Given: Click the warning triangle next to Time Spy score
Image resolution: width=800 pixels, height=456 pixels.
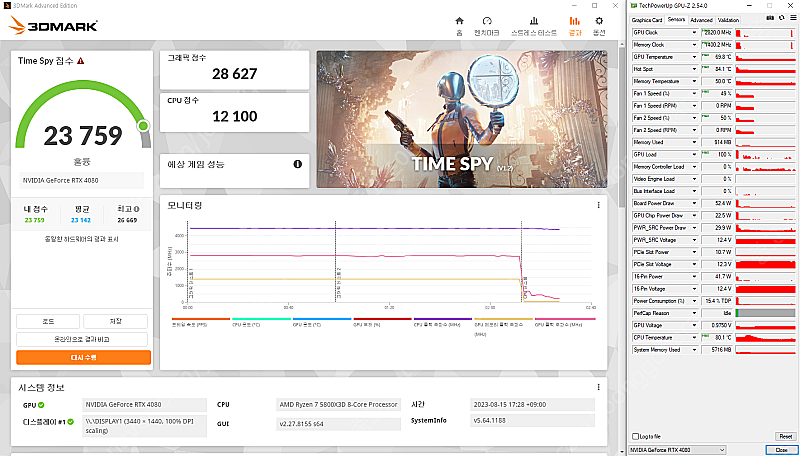Looking at the screenshot, I should (x=81, y=61).
